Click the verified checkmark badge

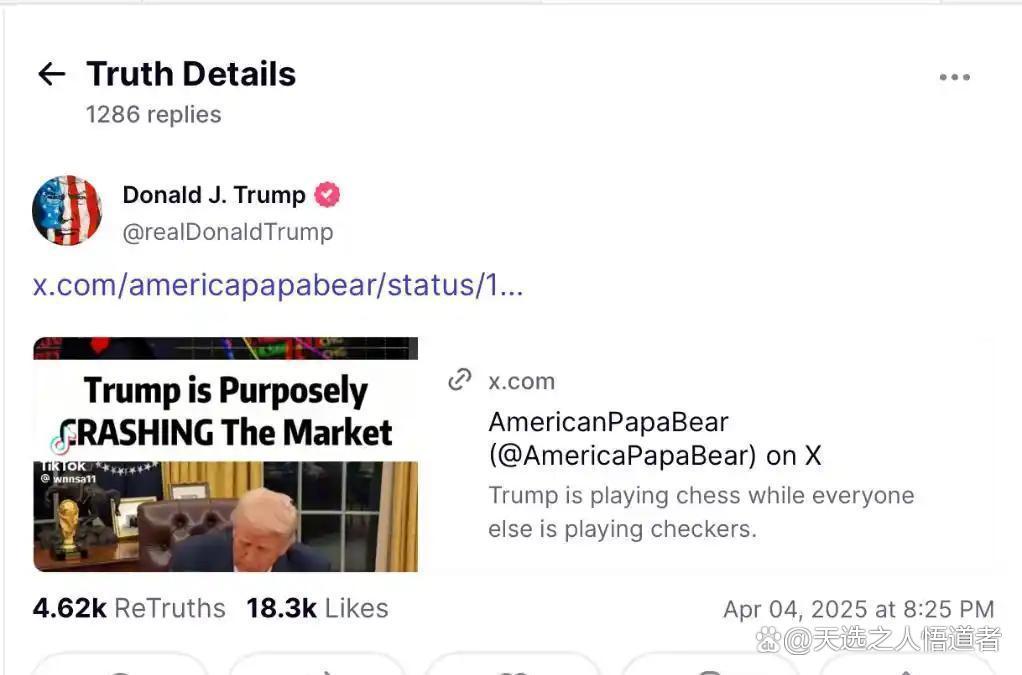327,195
